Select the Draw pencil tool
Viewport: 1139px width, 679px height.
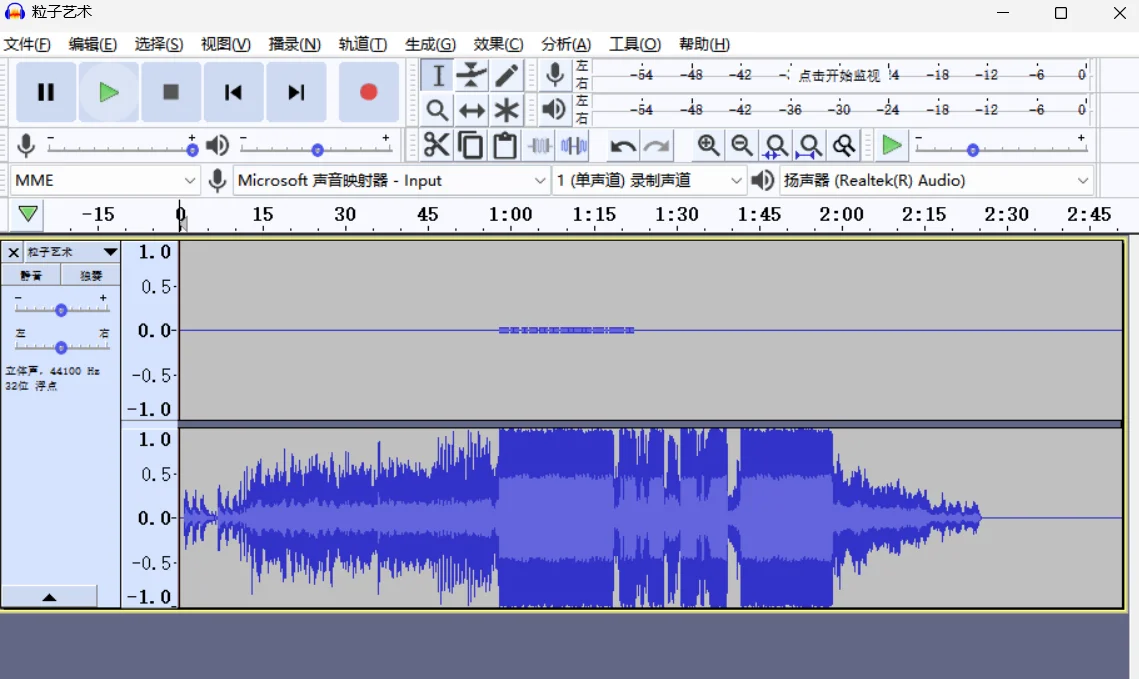(506, 75)
